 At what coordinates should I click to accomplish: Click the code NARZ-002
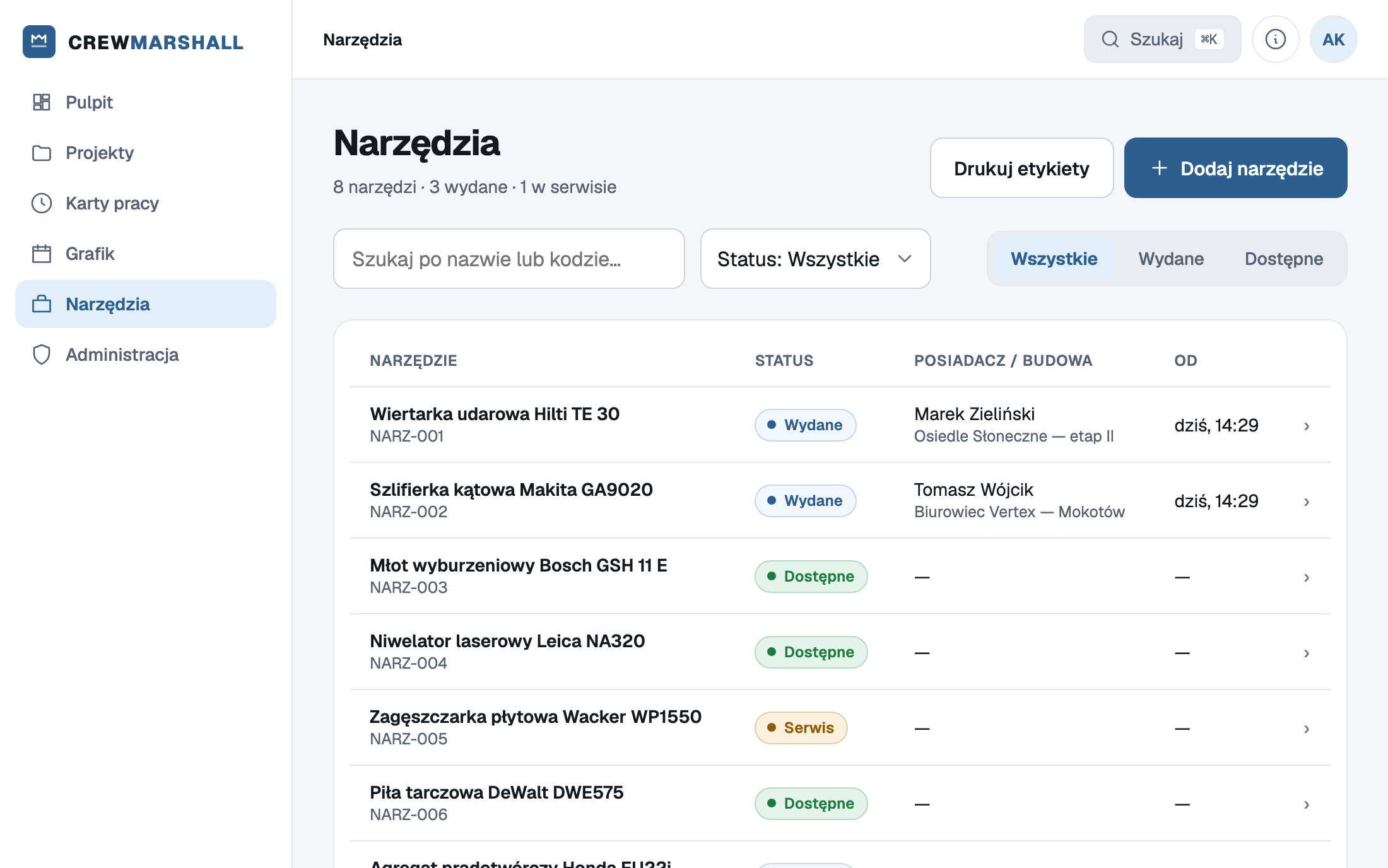(x=409, y=512)
